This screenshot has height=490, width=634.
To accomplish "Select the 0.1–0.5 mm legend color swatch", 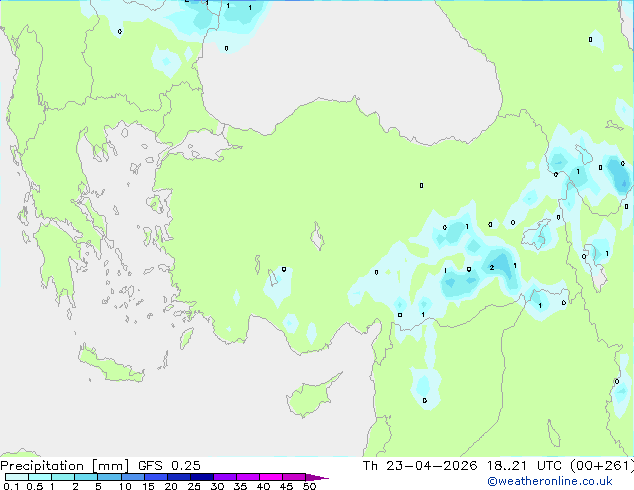I will [x=17, y=477].
